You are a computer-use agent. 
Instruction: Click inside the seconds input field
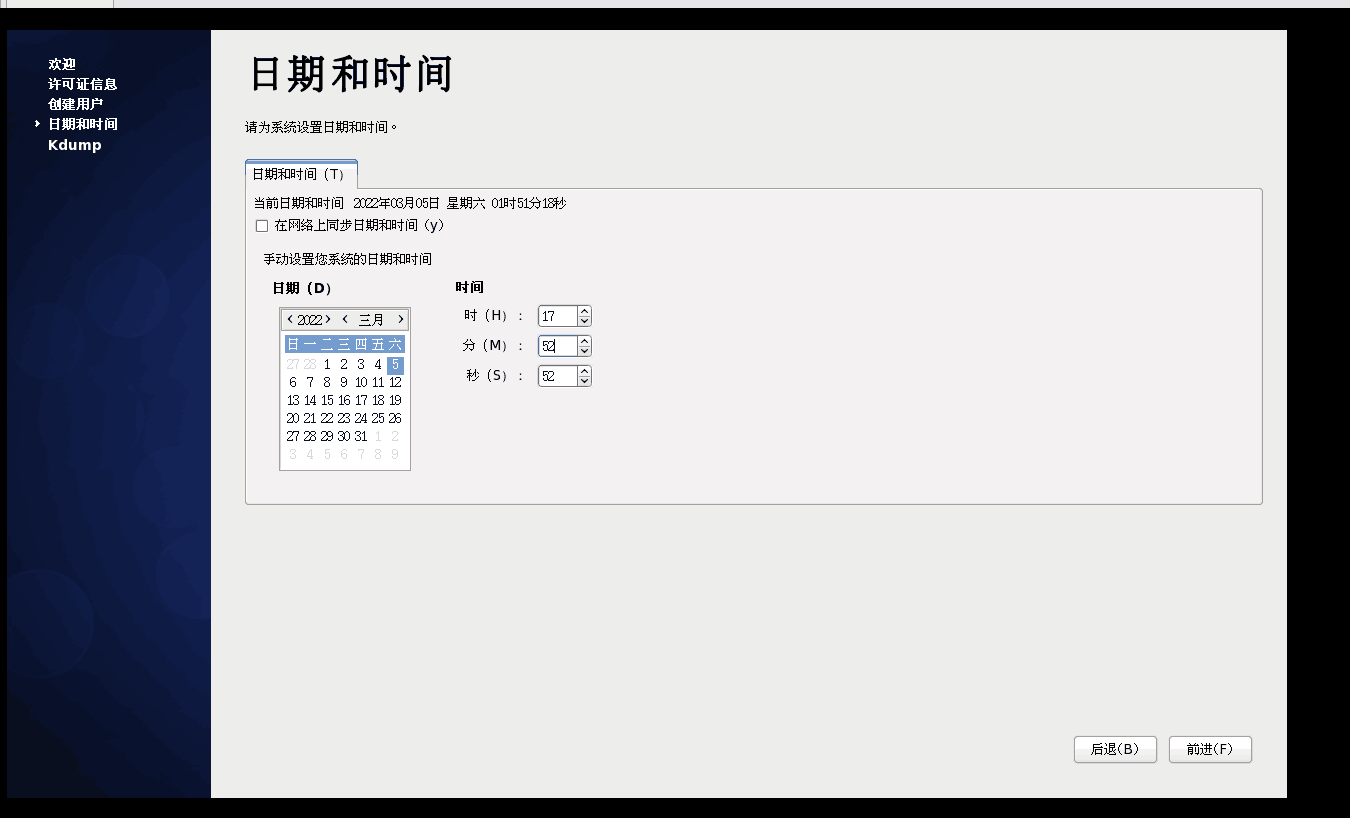(558, 376)
